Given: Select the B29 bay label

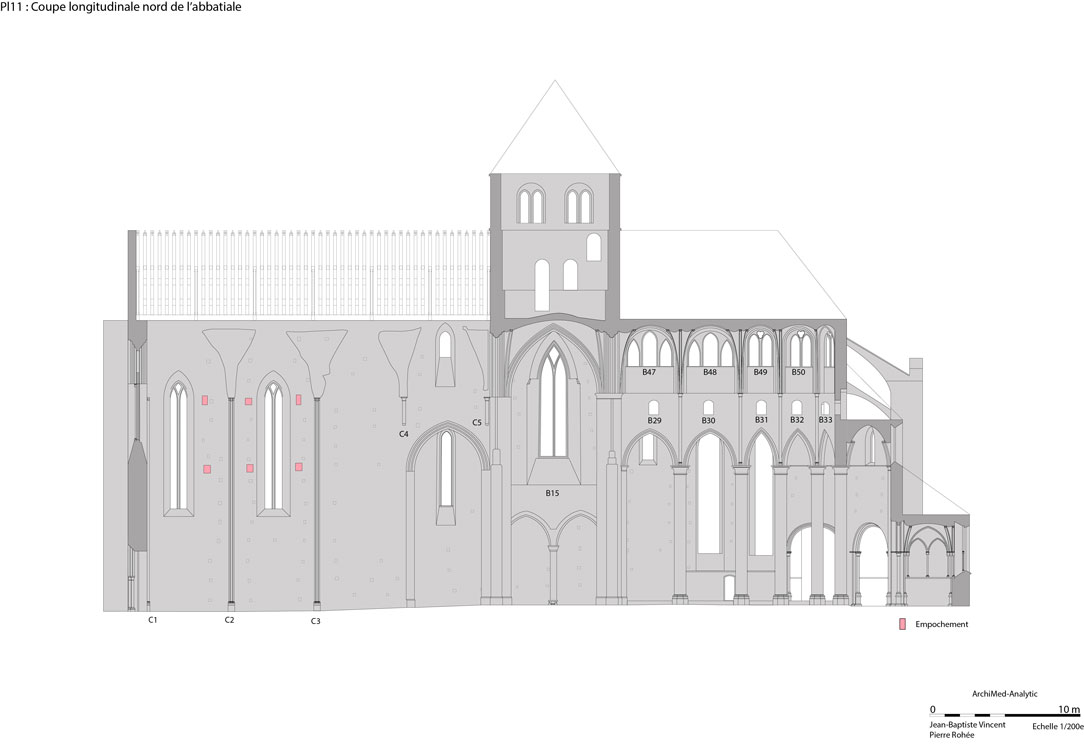Looking at the screenshot, I should pyautogui.click(x=654, y=421).
